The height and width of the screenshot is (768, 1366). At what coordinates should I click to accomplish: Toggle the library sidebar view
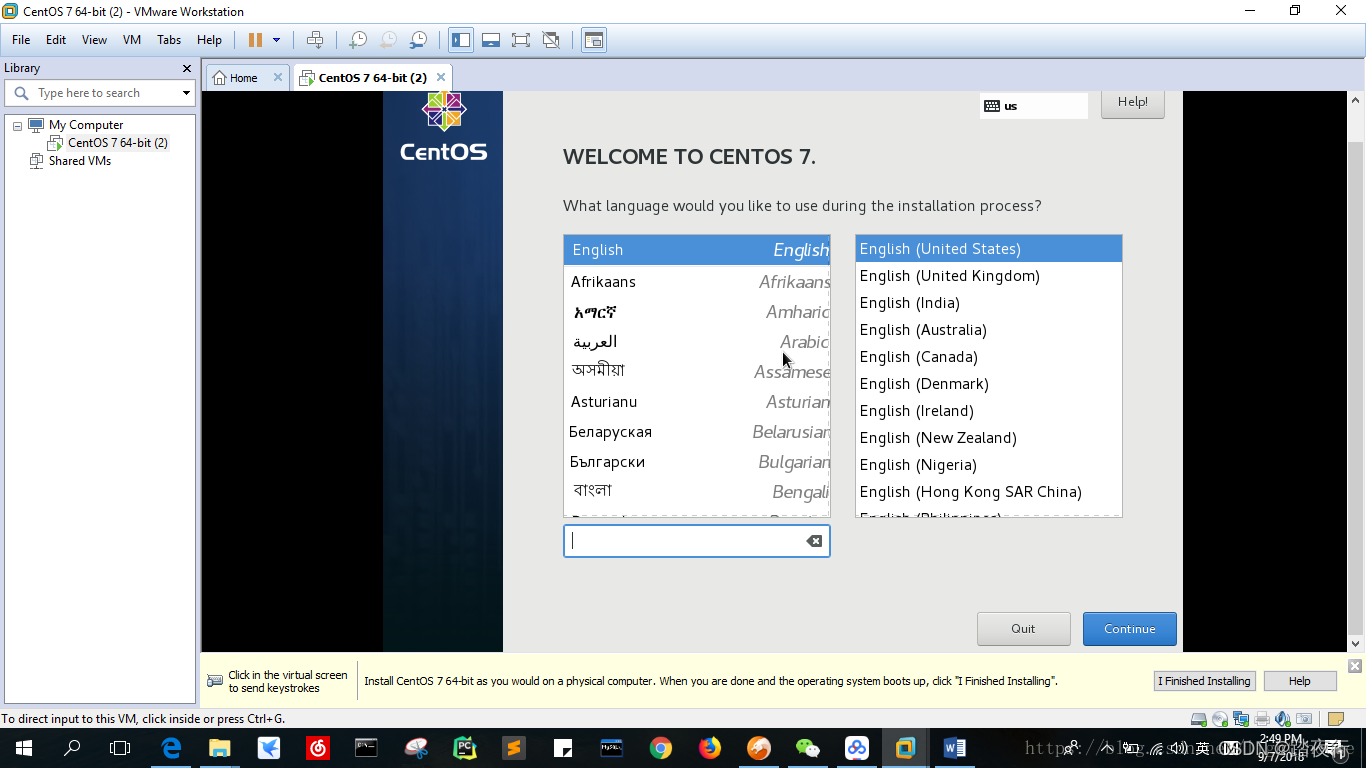[x=461, y=40]
